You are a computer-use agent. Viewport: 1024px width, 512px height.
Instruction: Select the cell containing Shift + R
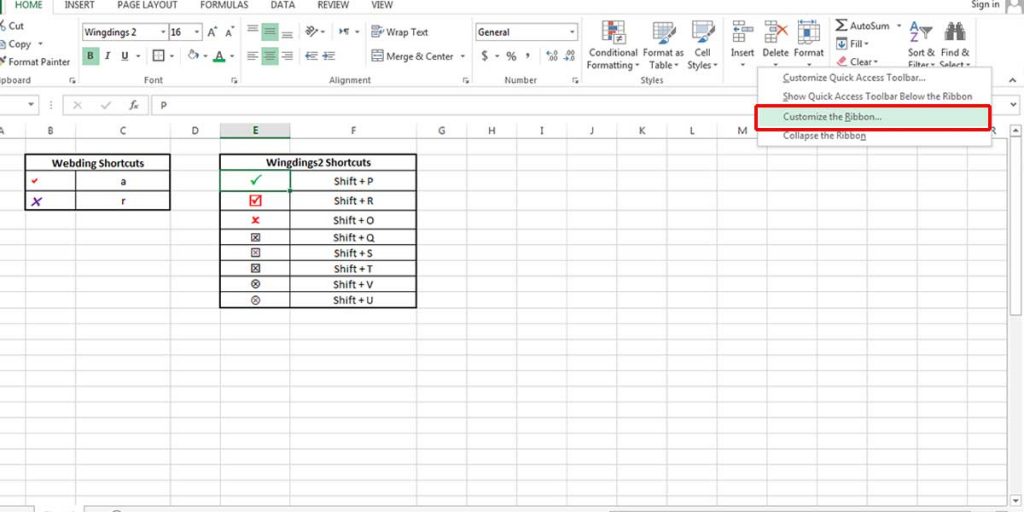353,200
